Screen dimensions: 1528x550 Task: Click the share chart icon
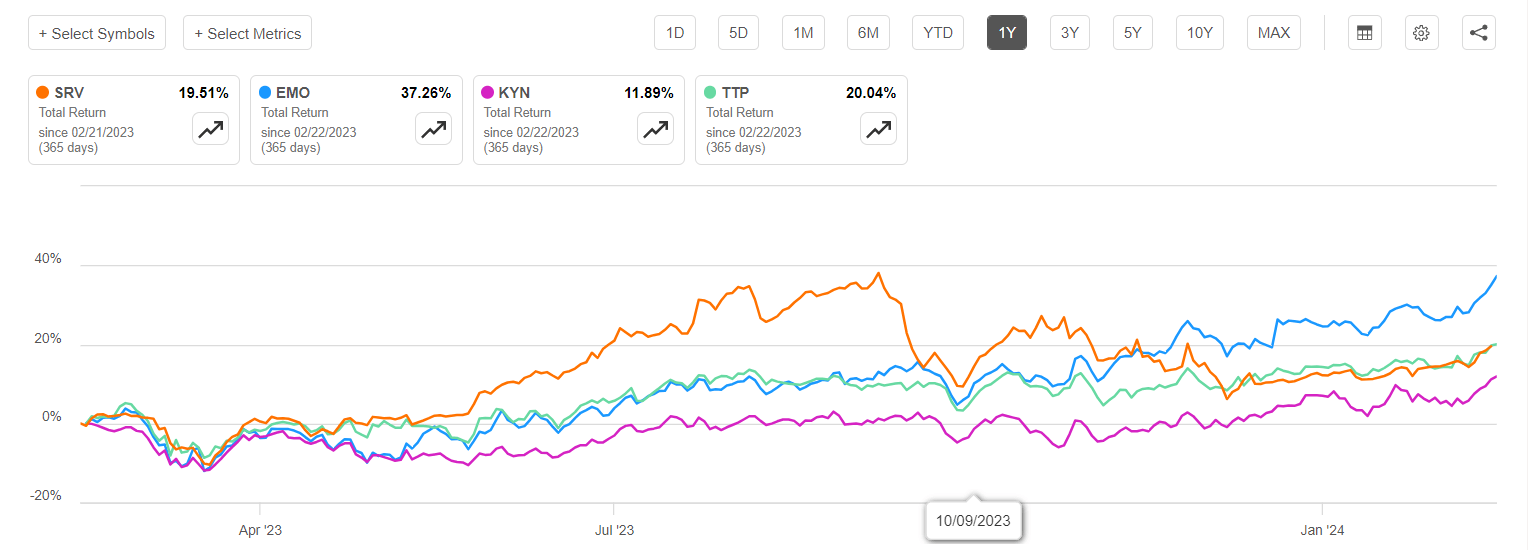point(1478,33)
